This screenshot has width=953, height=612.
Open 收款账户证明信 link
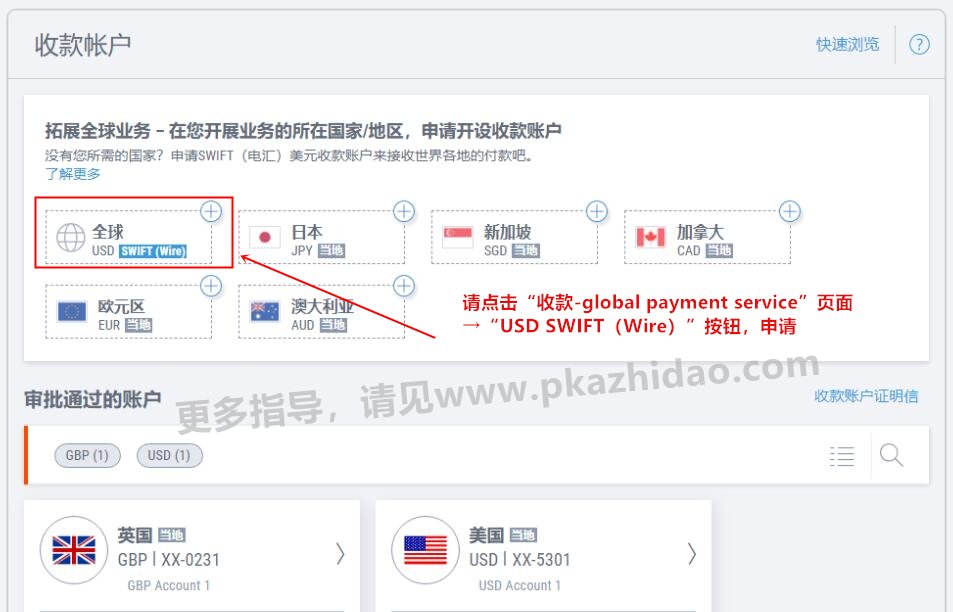[866, 396]
